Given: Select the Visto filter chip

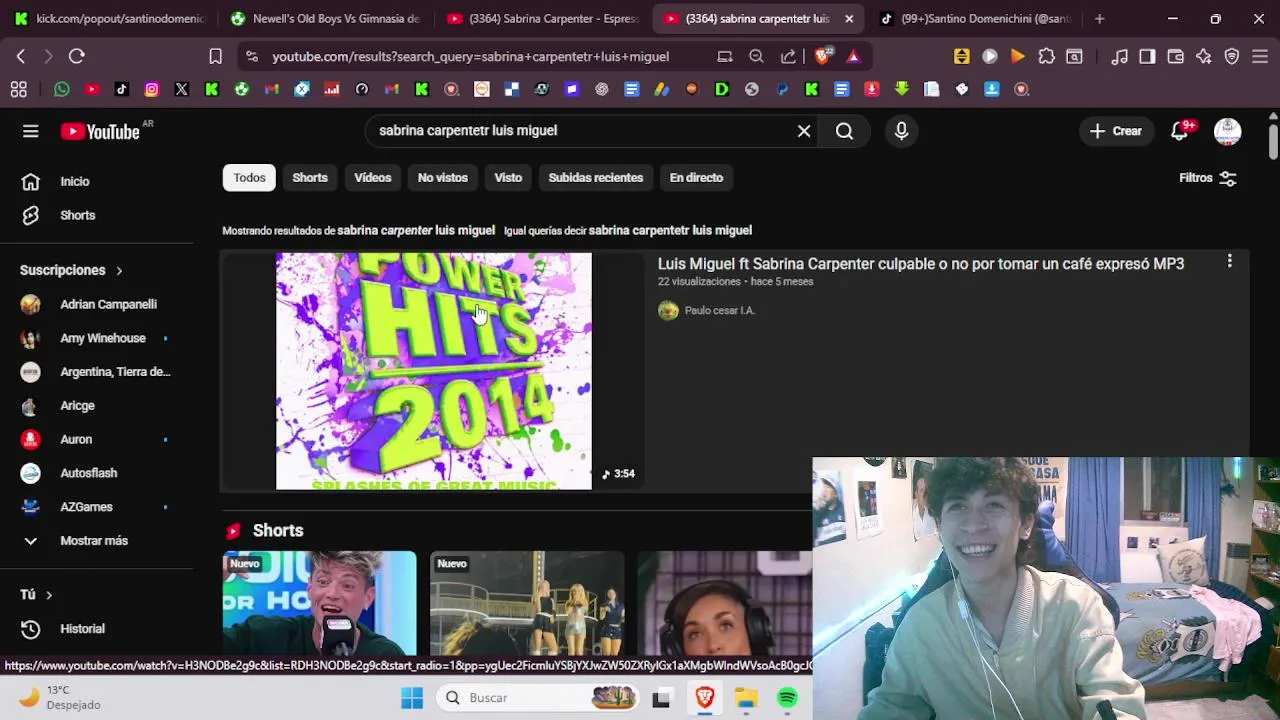Looking at the screenshot, I should pyautogui.click(x=508, y=178).
